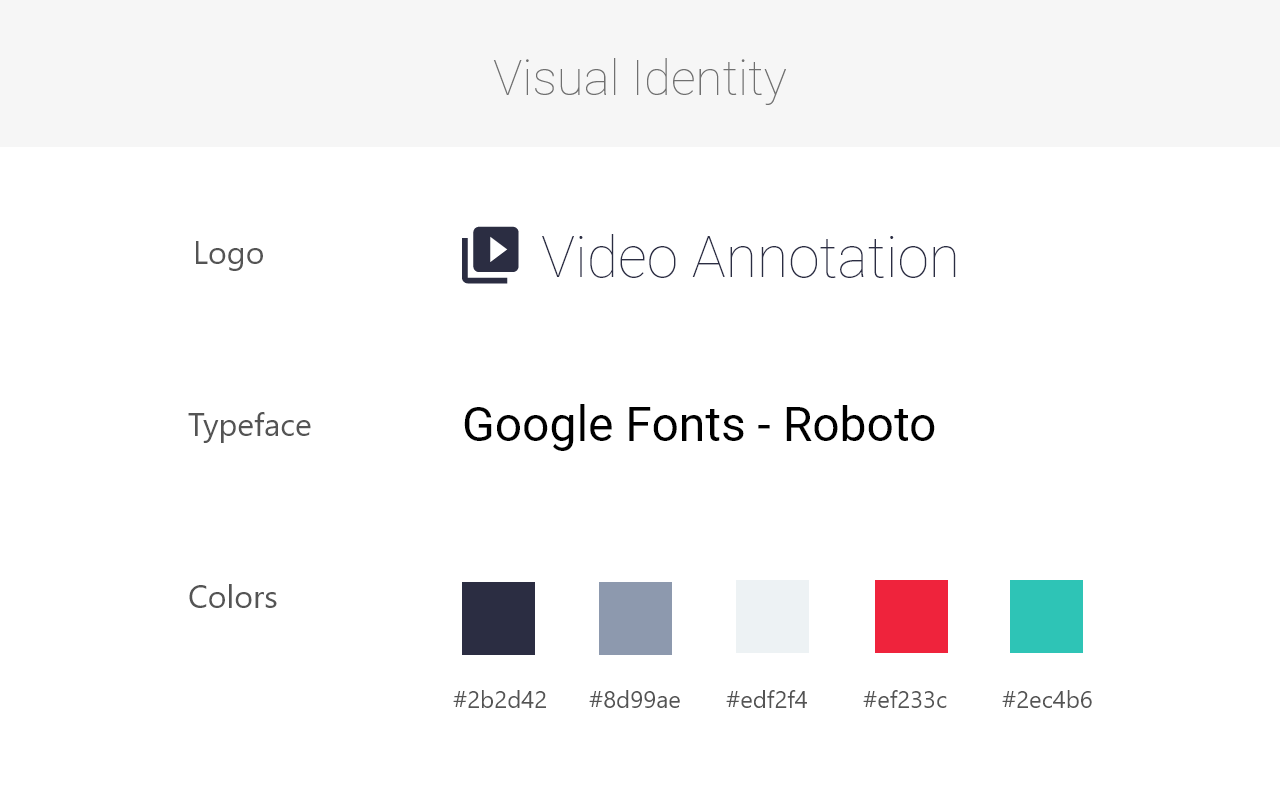Click the '#2b2d42' hex code text

pos(500,700)
